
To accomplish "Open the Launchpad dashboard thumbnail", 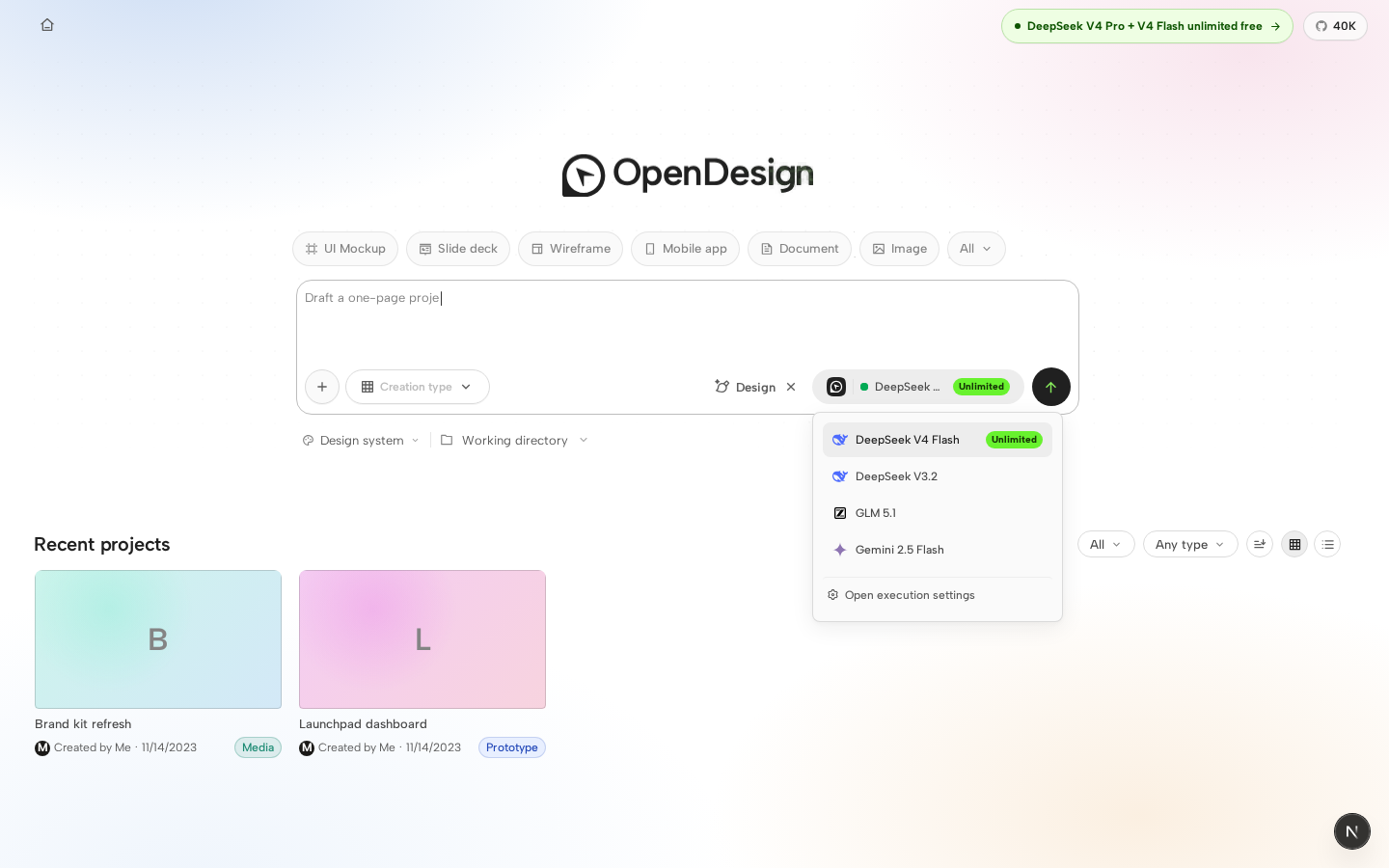I will tap(422, 639).
